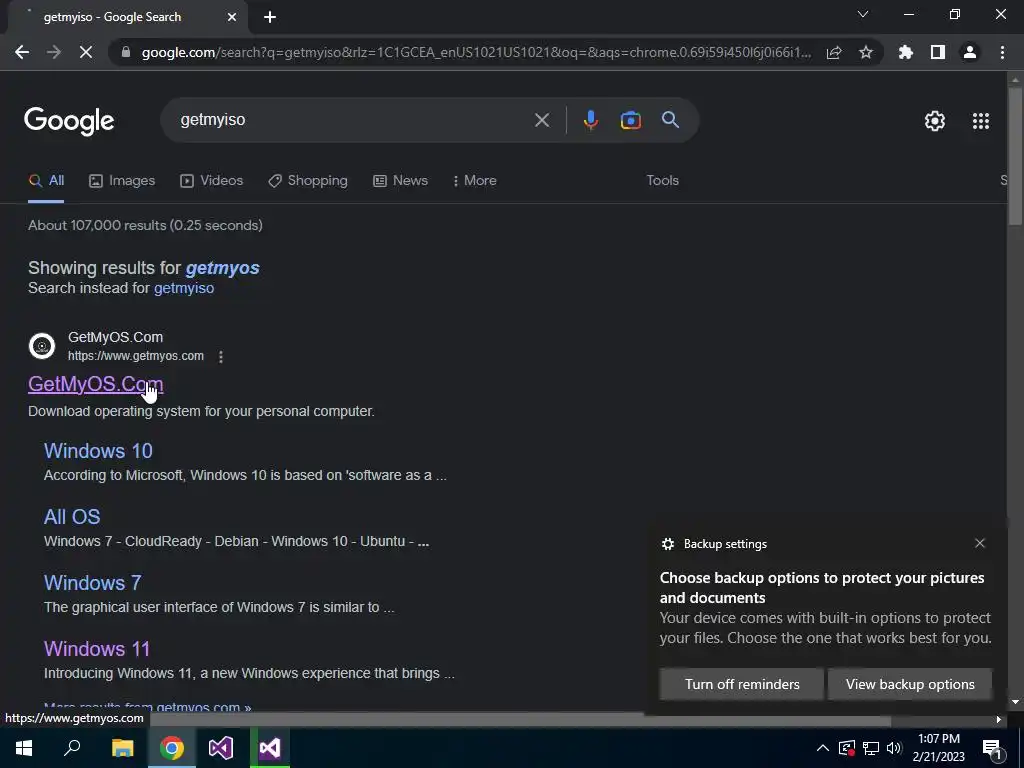Open Chrome extensions puzzle icon
Screen dimensions: 1024x768
pyautogui.click(x=906, y=52)
